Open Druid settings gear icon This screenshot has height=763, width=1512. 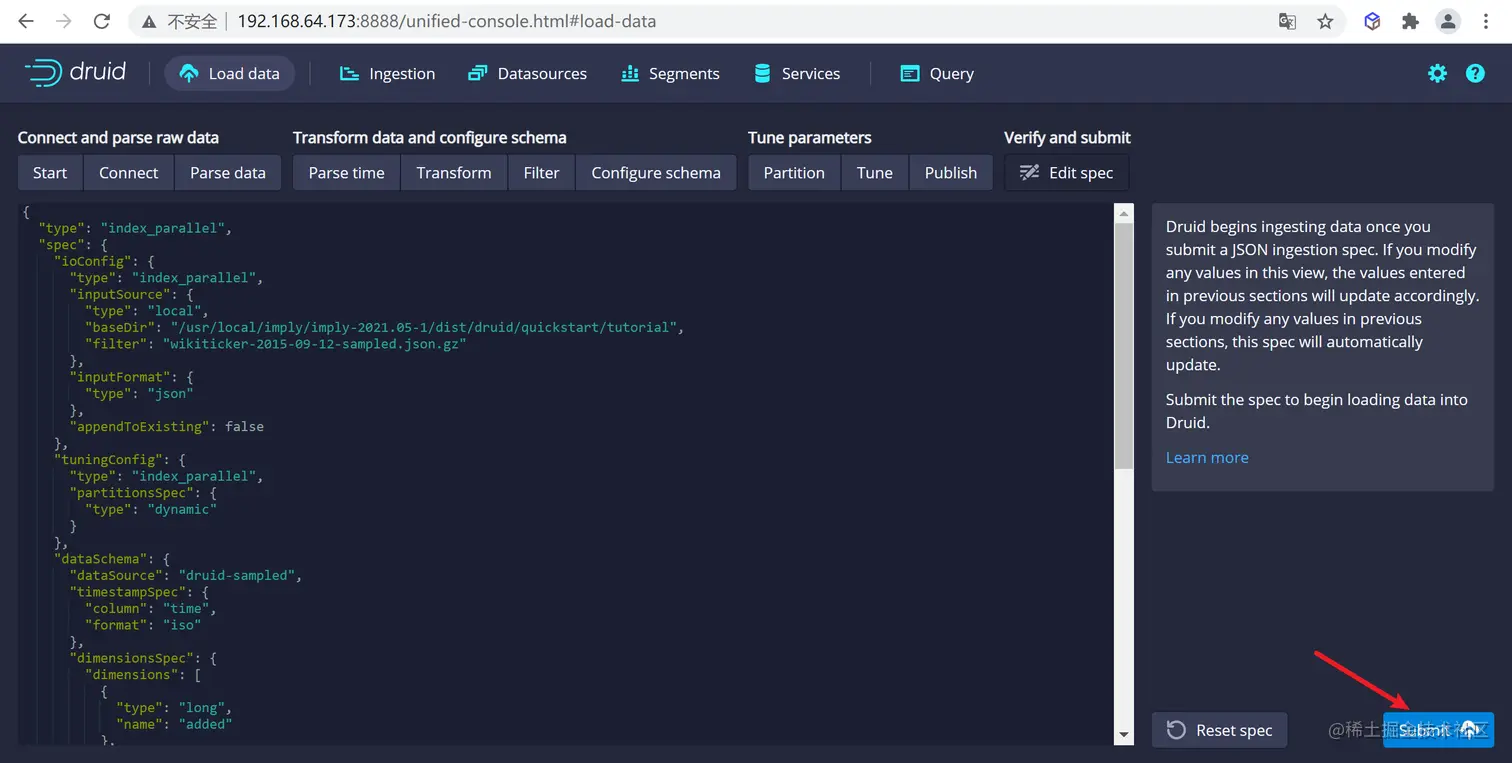1437,73
